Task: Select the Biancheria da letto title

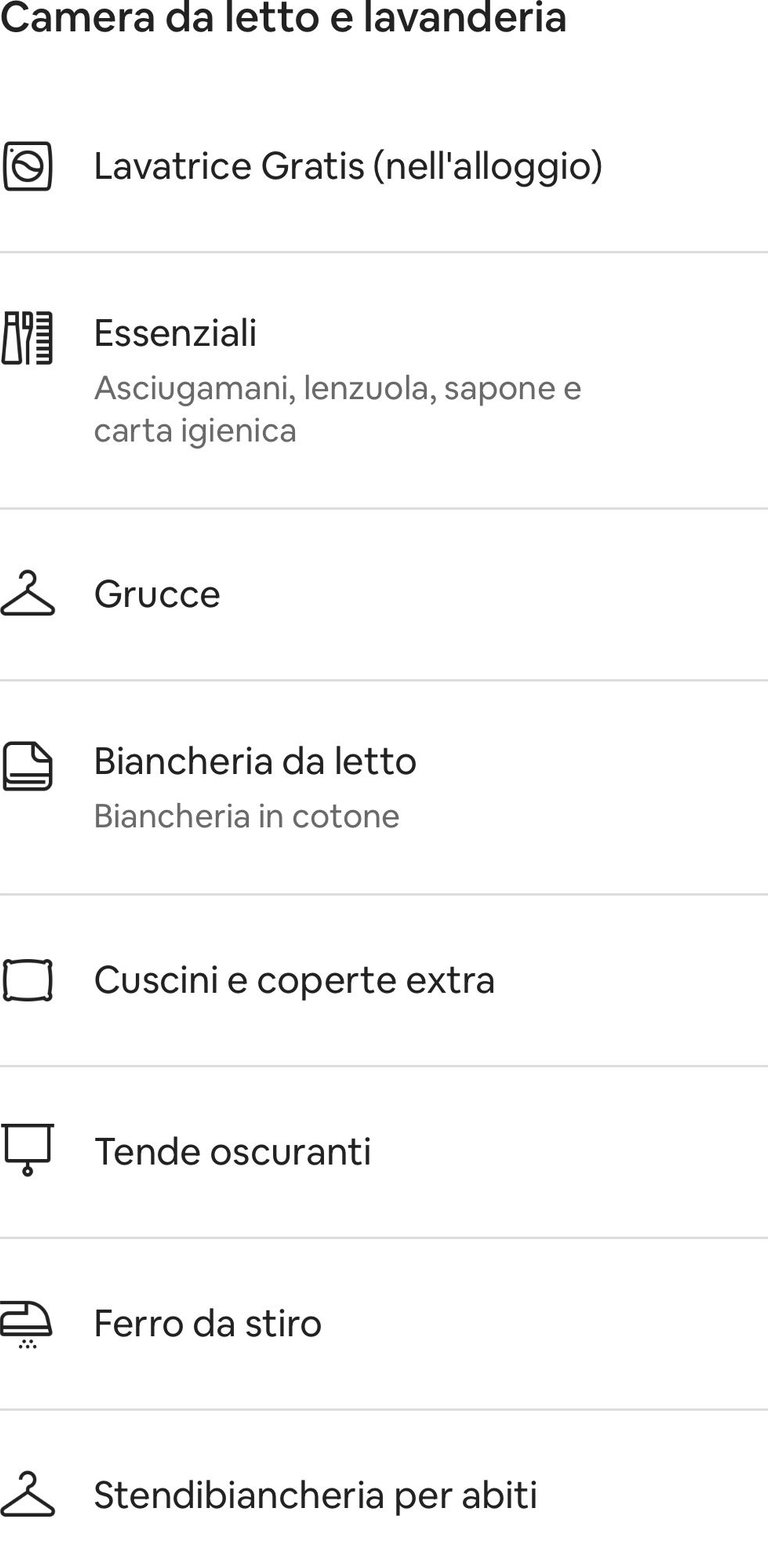Action: point(255,761)
